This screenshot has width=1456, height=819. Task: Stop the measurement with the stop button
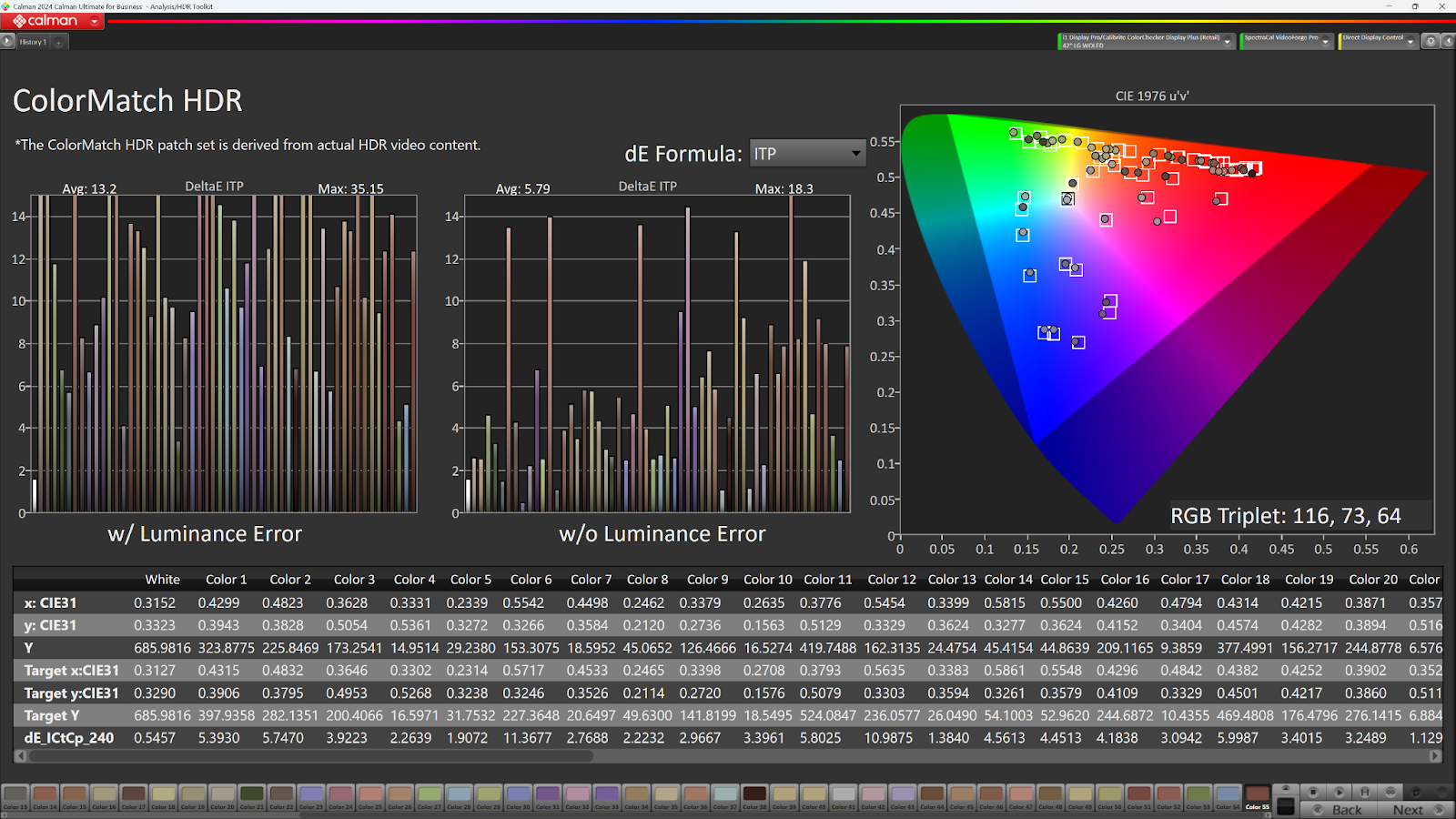[x=1313, y=792]
